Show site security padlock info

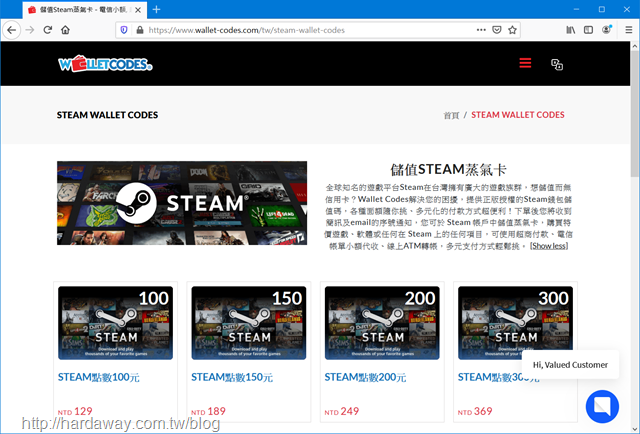click(x=140, y=30)
